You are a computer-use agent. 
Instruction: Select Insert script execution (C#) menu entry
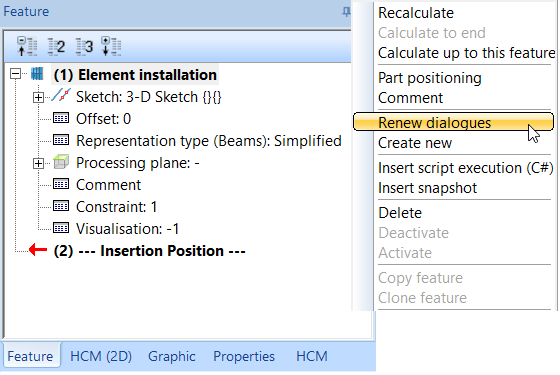(x=466, y=168)
